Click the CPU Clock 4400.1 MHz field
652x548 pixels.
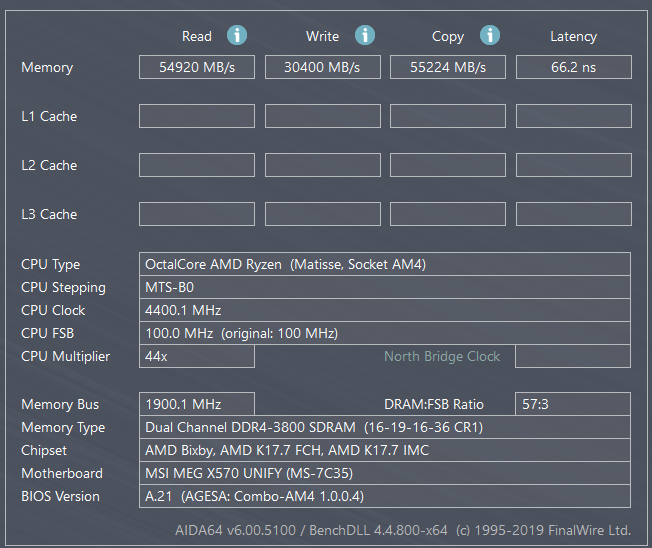[385, 310]
